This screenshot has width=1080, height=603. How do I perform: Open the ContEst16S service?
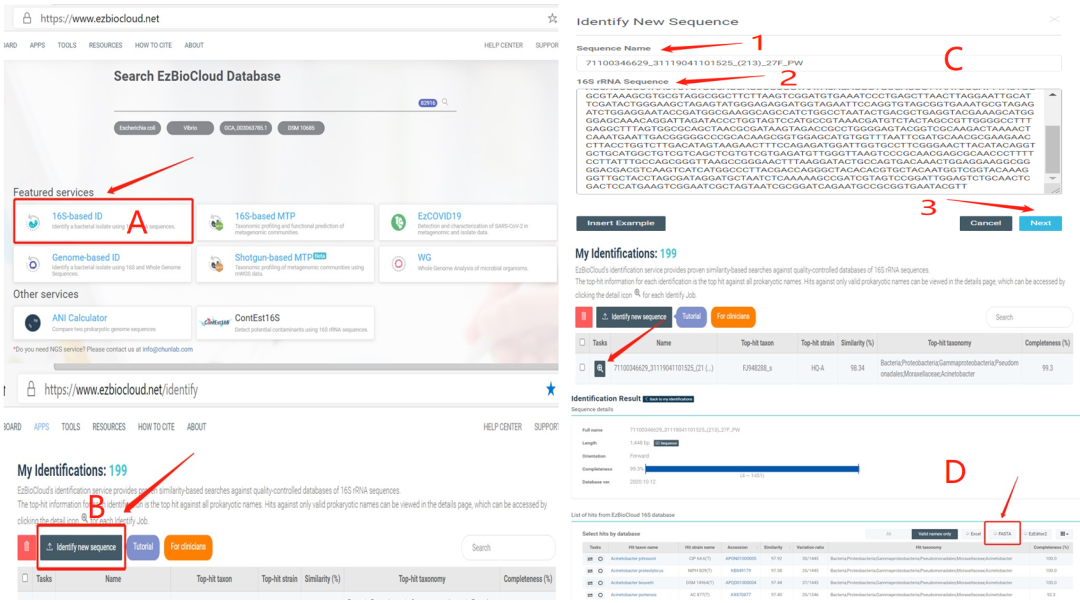pos(285,323)
